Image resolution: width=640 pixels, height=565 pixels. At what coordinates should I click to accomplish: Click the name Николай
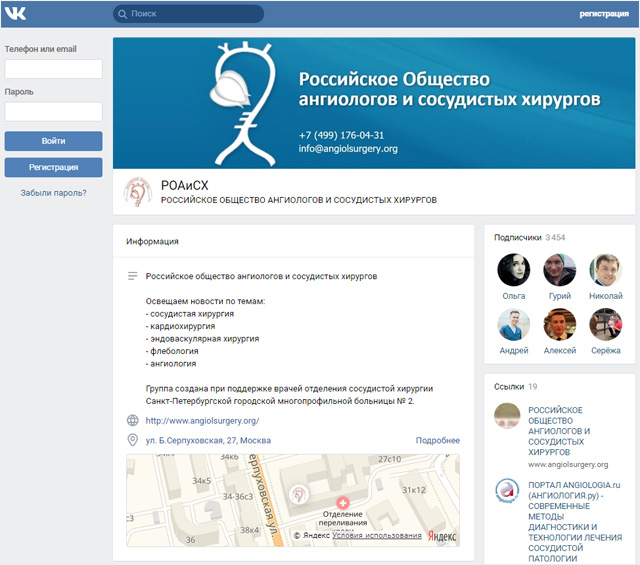tap(606, 296)
